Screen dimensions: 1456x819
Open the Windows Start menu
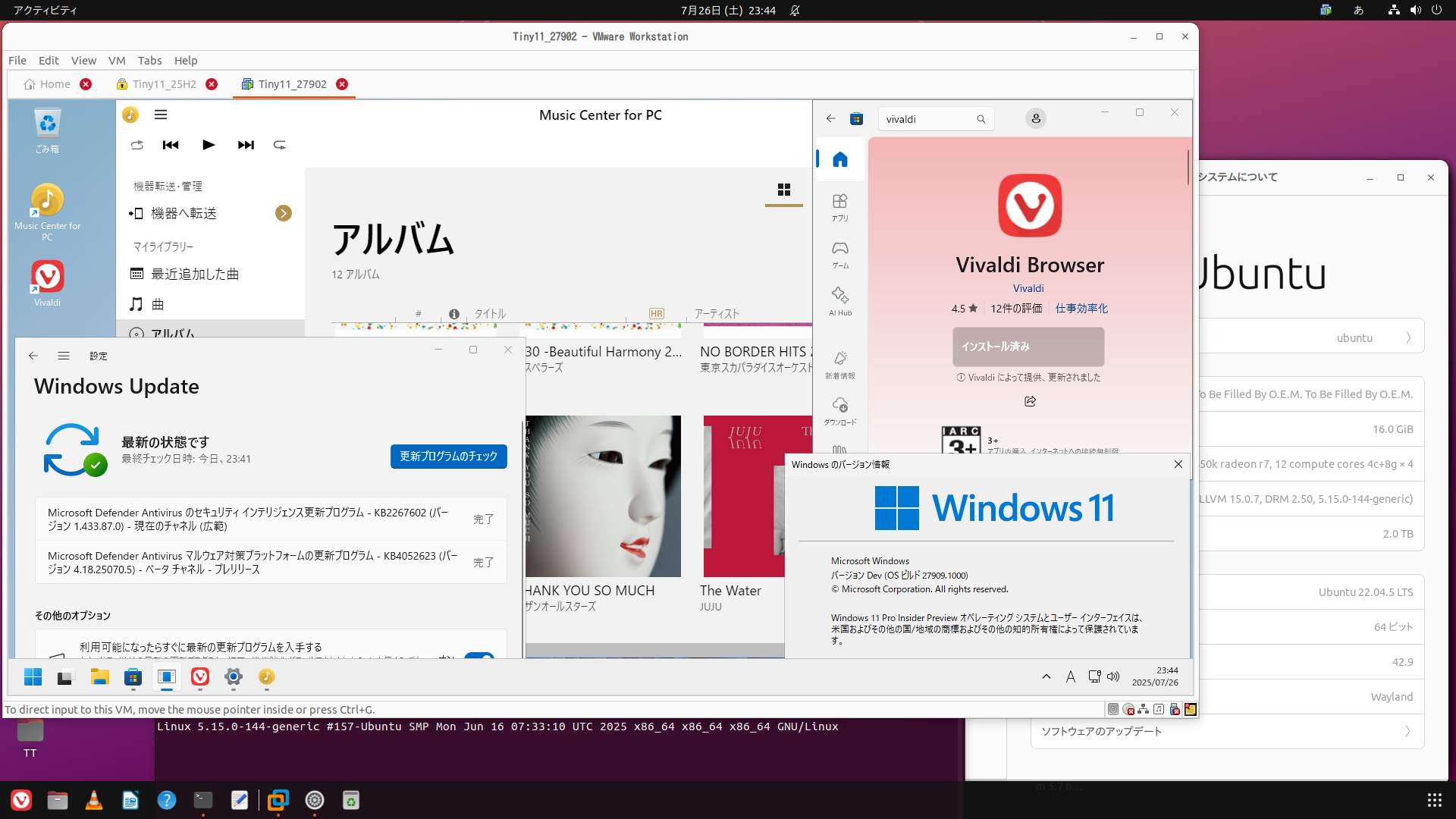tap(33, 677)
